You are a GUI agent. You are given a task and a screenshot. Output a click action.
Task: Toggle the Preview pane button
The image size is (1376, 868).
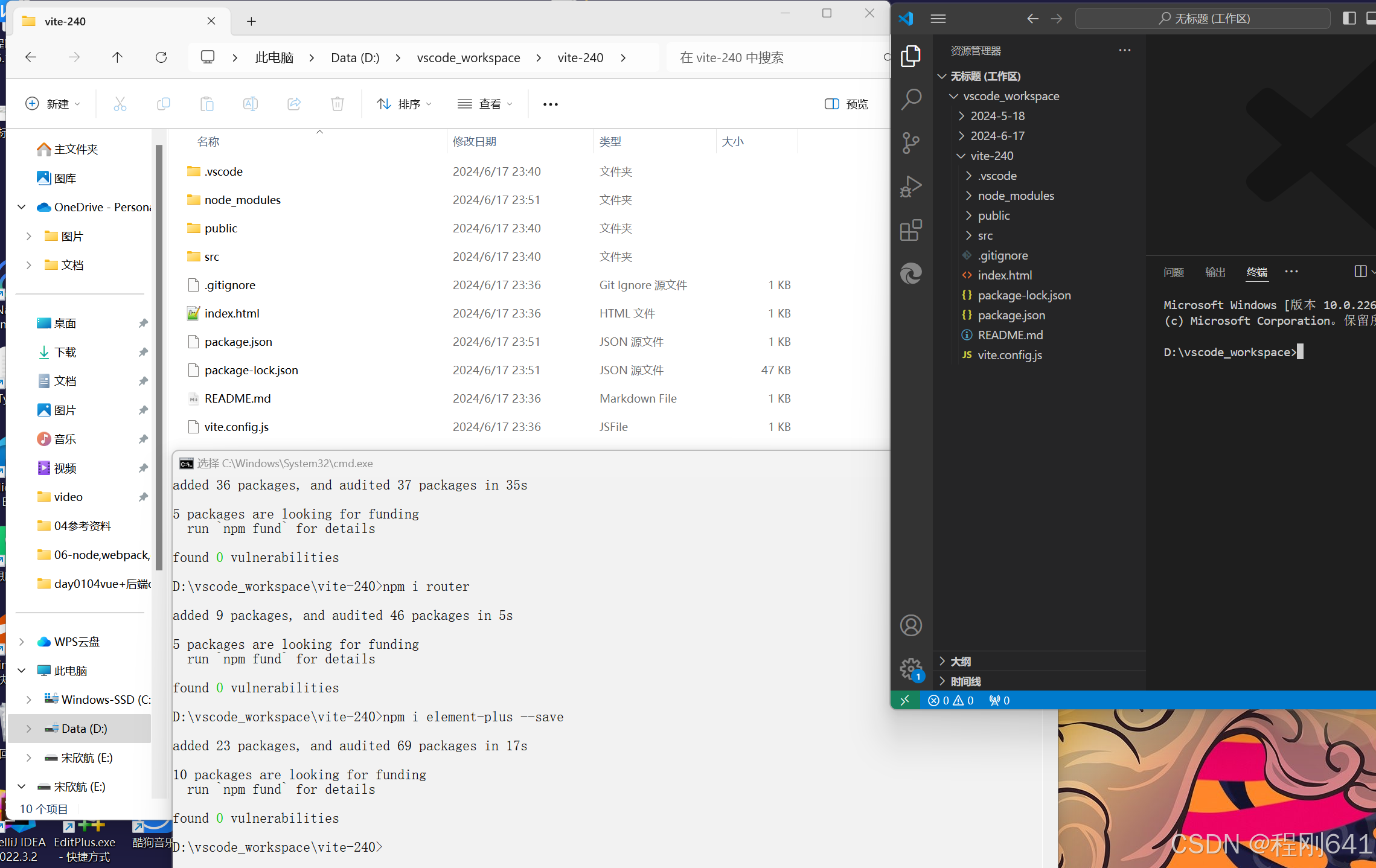[846, 104]
